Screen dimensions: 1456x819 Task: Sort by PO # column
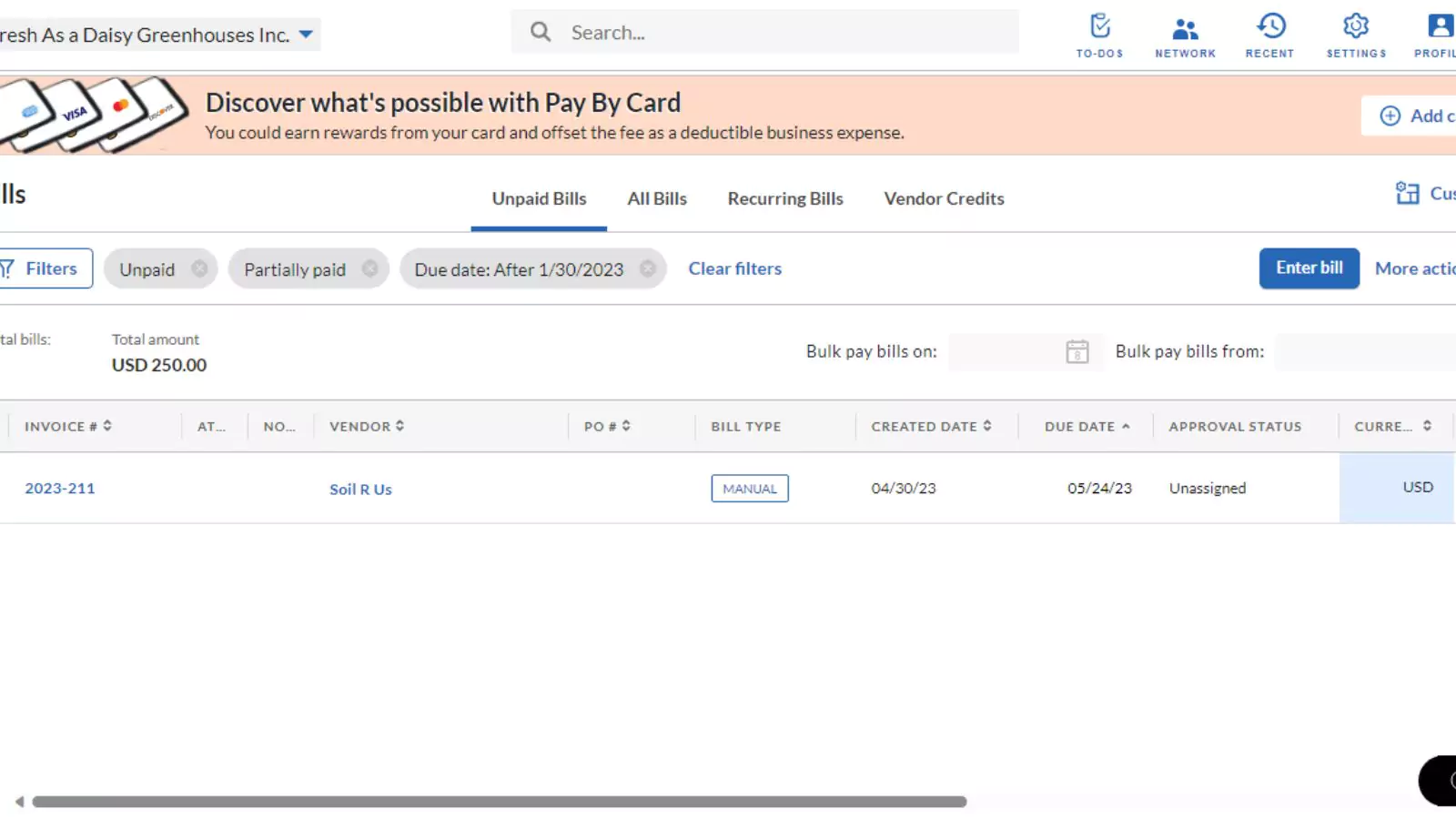click(x=626, y=426)
